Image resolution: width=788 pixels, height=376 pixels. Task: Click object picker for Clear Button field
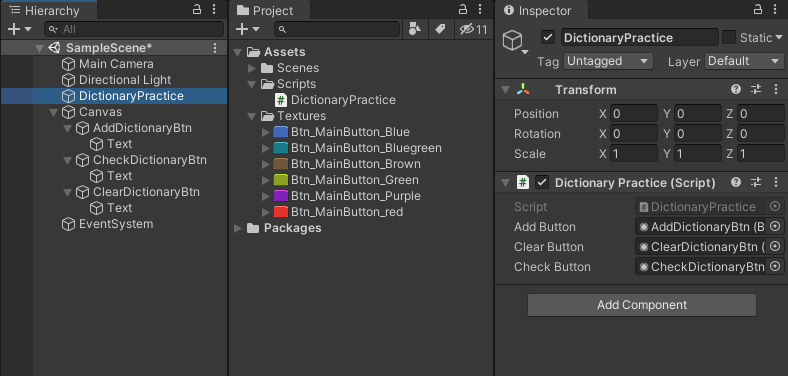coord(775,246)
